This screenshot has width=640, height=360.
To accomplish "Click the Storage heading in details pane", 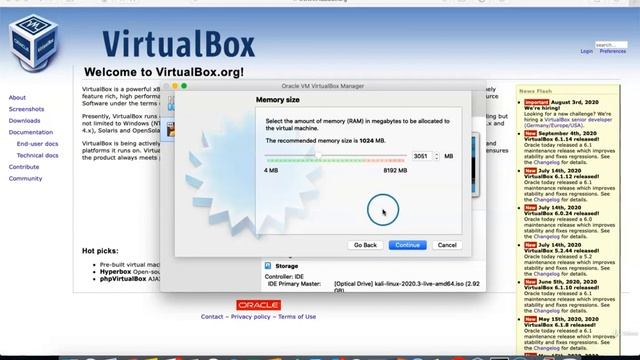I will pos(287,266).
